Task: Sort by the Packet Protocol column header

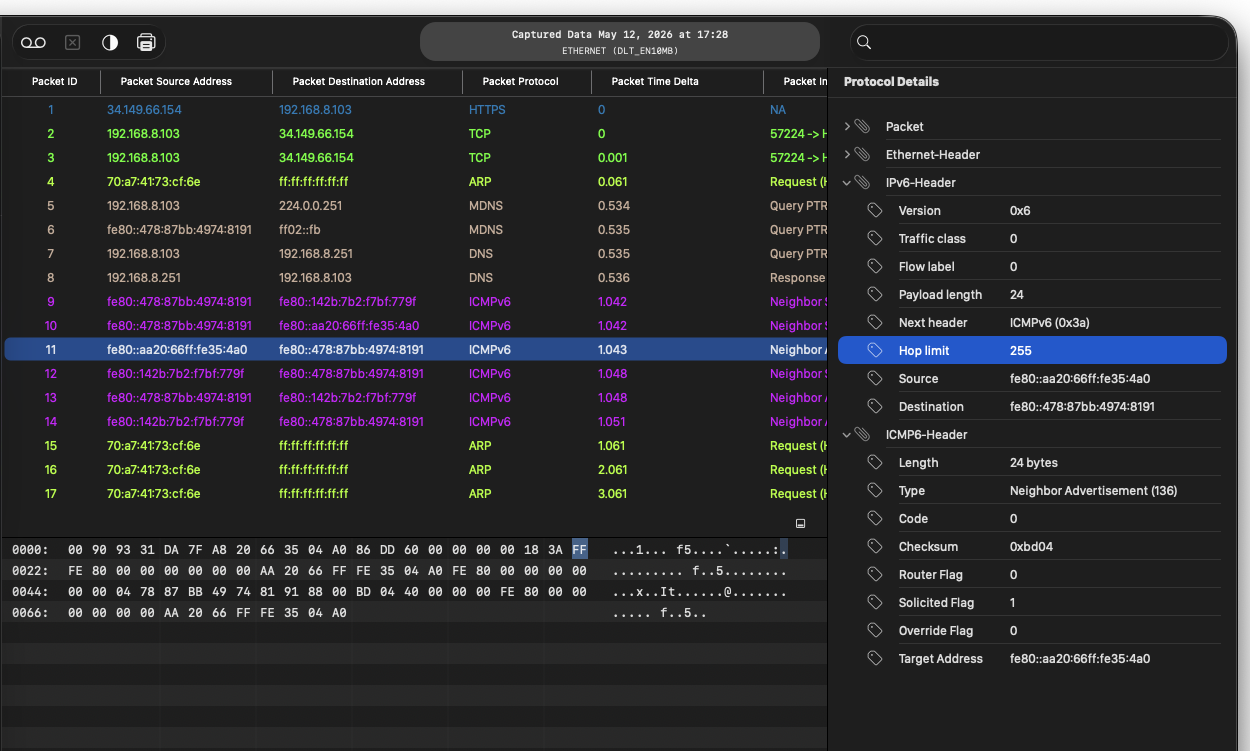Action: (x=520, y=81)
